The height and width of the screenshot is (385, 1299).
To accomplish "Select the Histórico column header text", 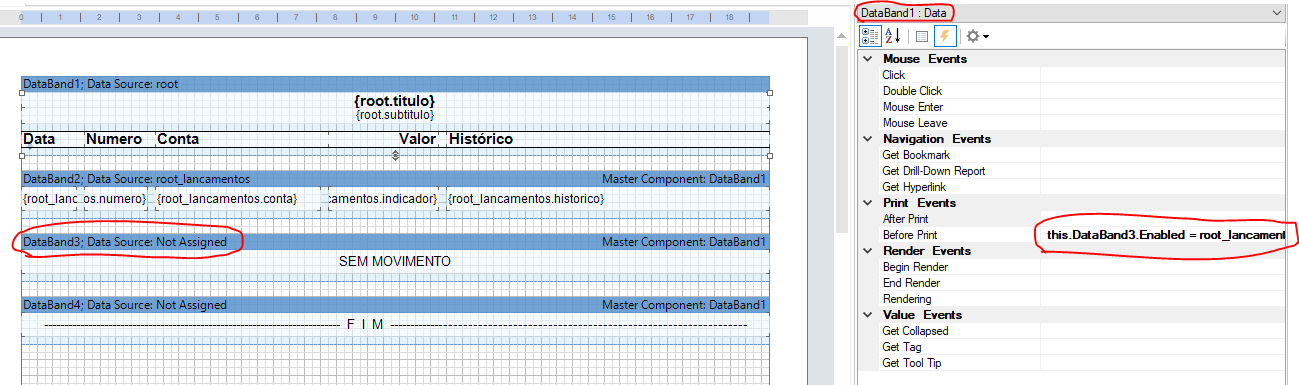I will click(x=481, y=139).
